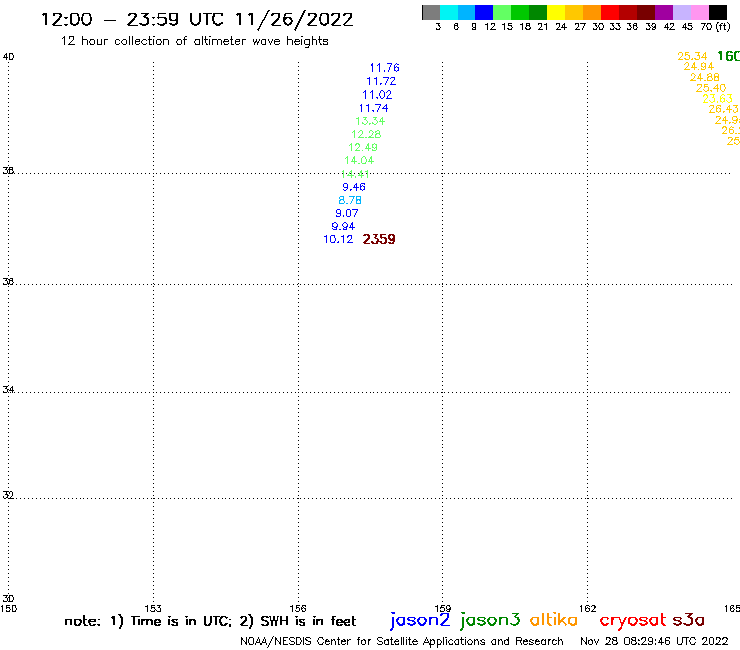Click the orange wave height value 24.88
Image resolution: width=740 pixels, height=650 pixels.
(x=705, y=77)
